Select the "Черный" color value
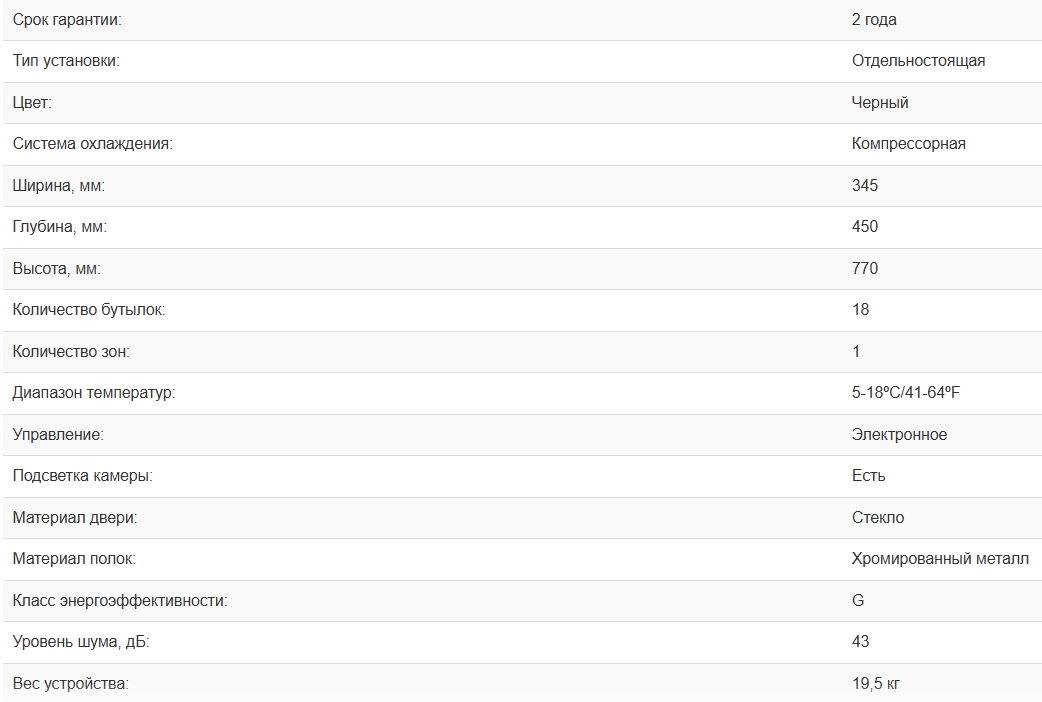 (880, 102)
